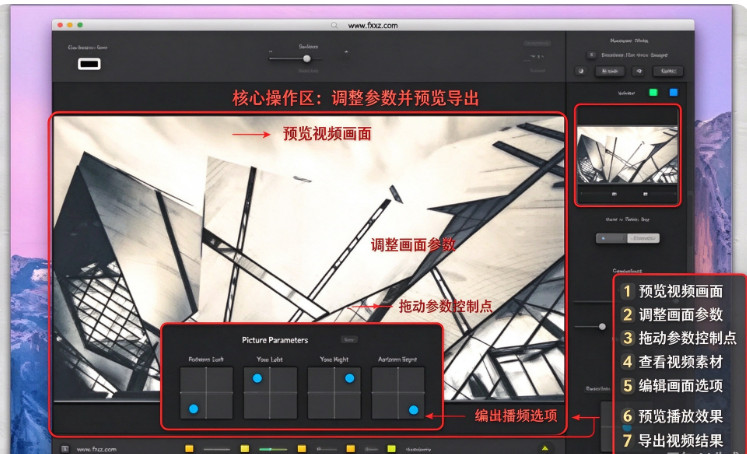This screenshot has width=747, height=454.
Task: Click the eye icon button in right panel
Action: coord(639,71)
